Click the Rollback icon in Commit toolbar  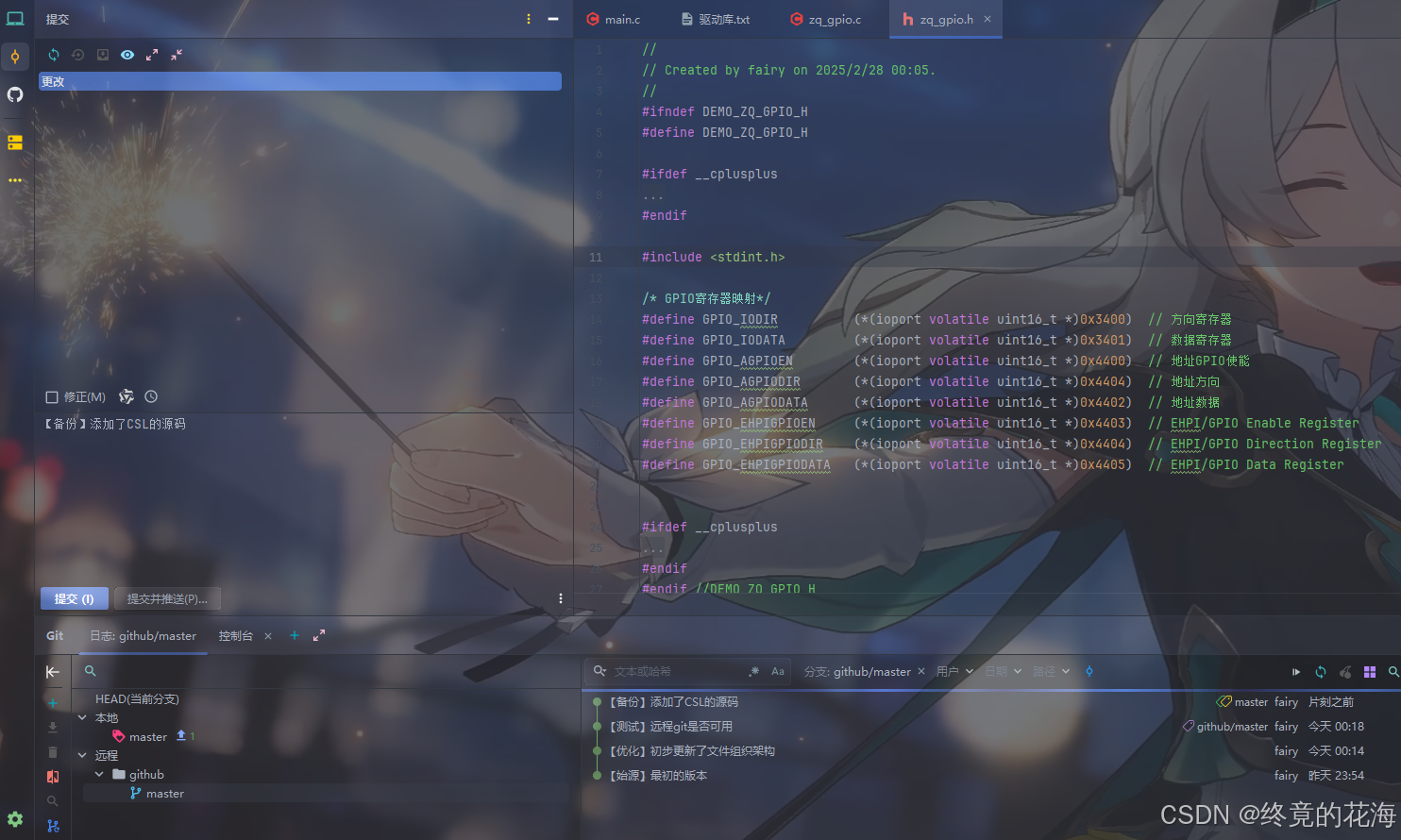pyautogui.click(x=78, y=55)
